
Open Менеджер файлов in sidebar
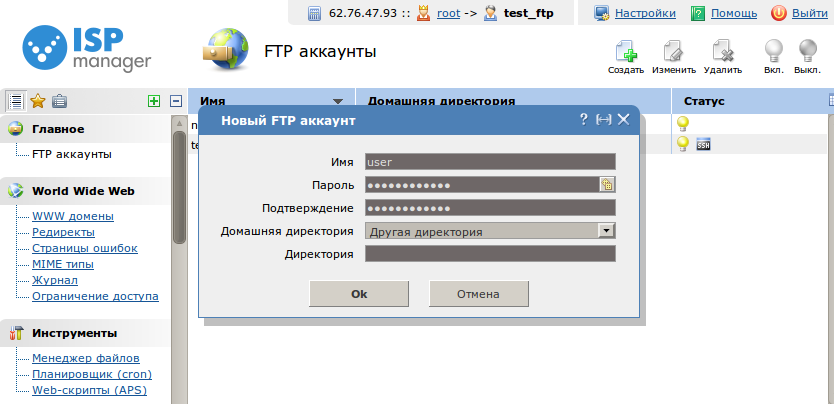pyautogui.click(x=86, y=358)
